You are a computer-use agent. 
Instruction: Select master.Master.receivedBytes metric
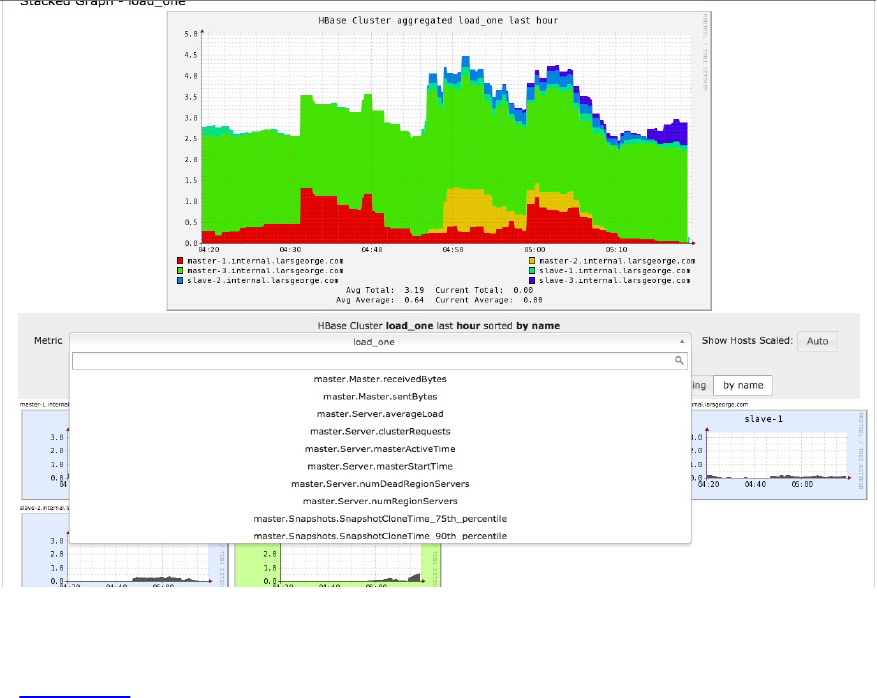click(x=380, y=379)
